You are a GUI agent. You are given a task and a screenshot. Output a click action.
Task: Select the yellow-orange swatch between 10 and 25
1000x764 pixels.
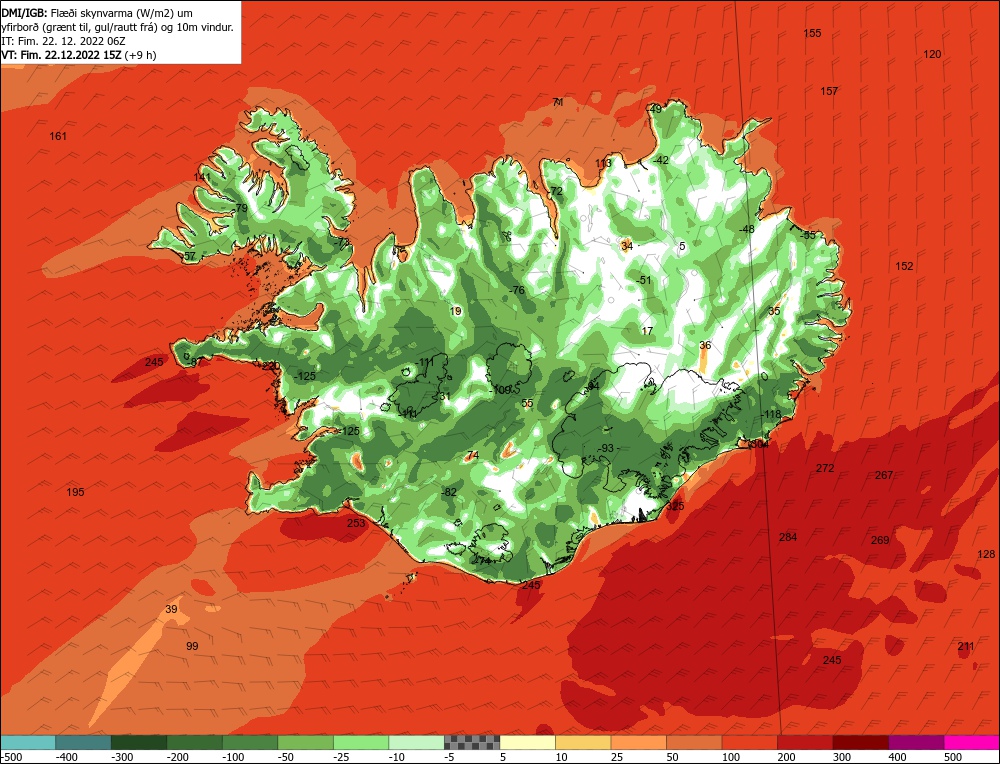tap(583, 742)
